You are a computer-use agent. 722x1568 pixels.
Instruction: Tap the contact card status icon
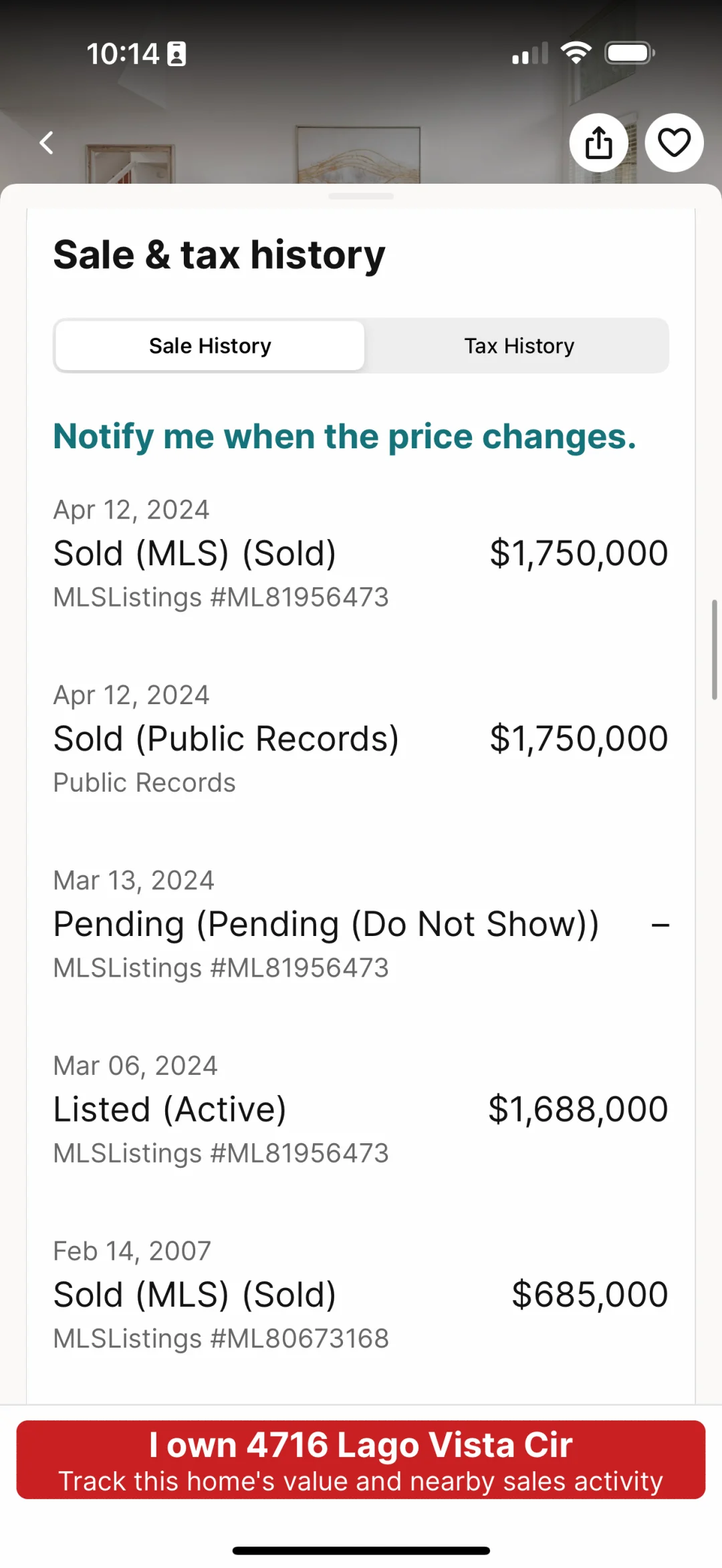(176, 54)
